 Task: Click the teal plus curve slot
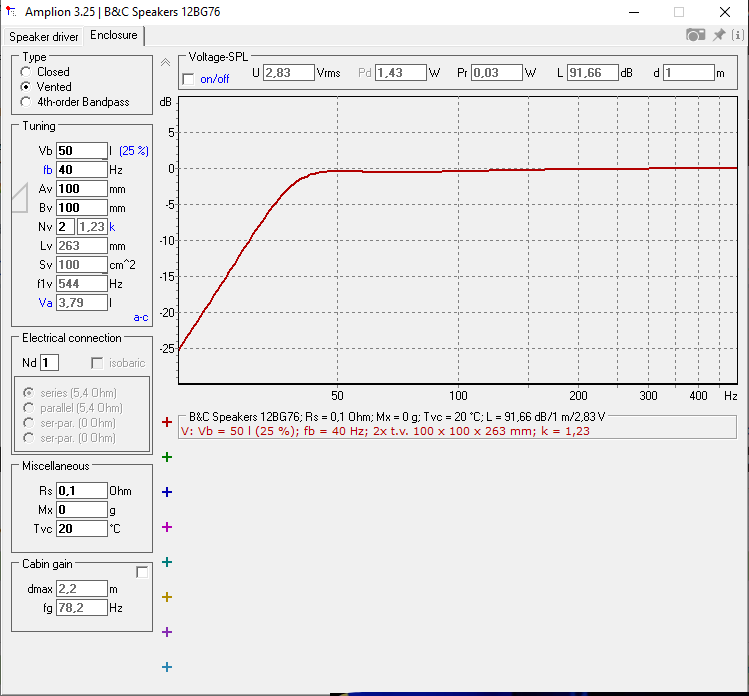click(x=167, y=562)
